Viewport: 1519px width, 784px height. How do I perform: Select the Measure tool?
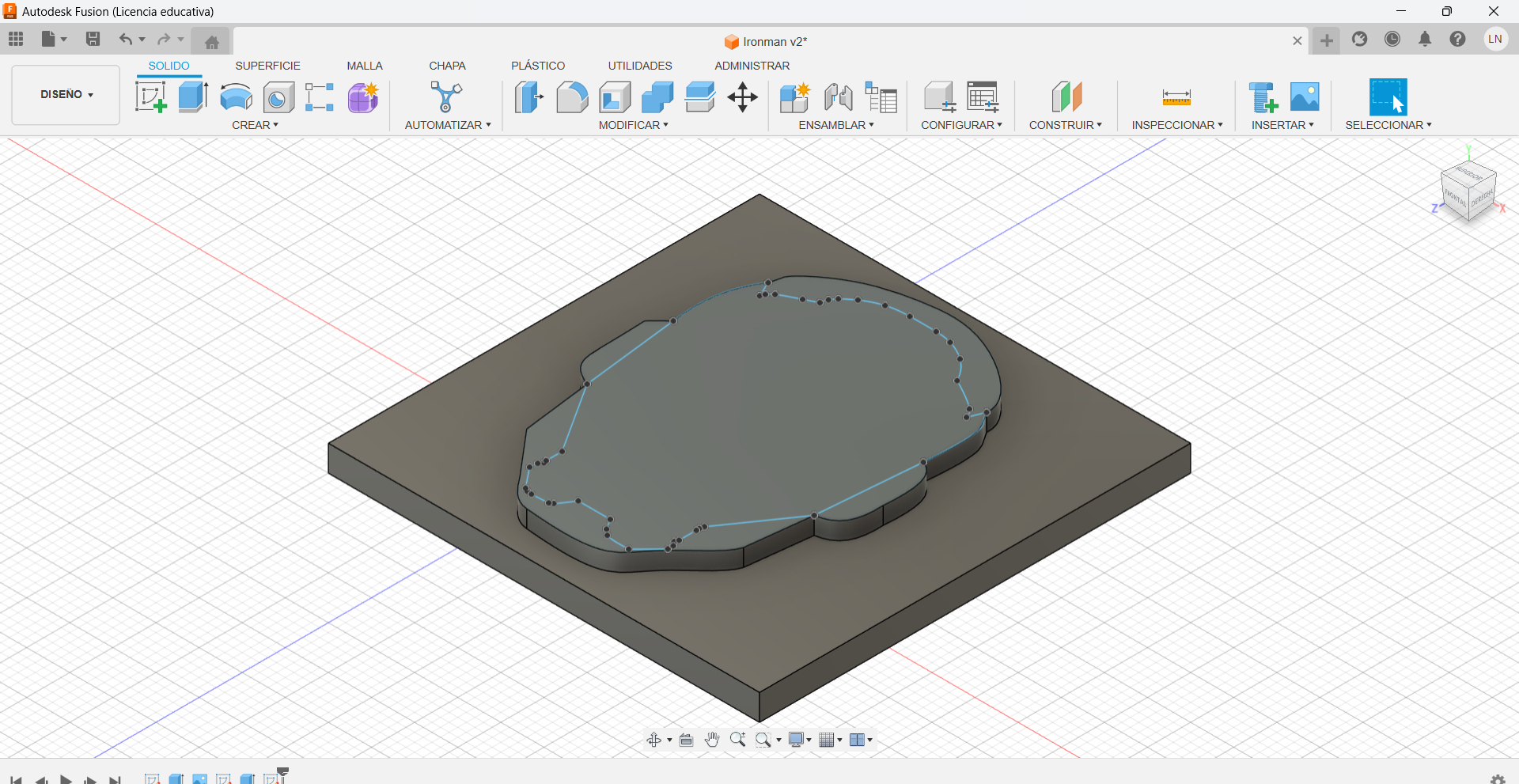(x=1176, y=97)
